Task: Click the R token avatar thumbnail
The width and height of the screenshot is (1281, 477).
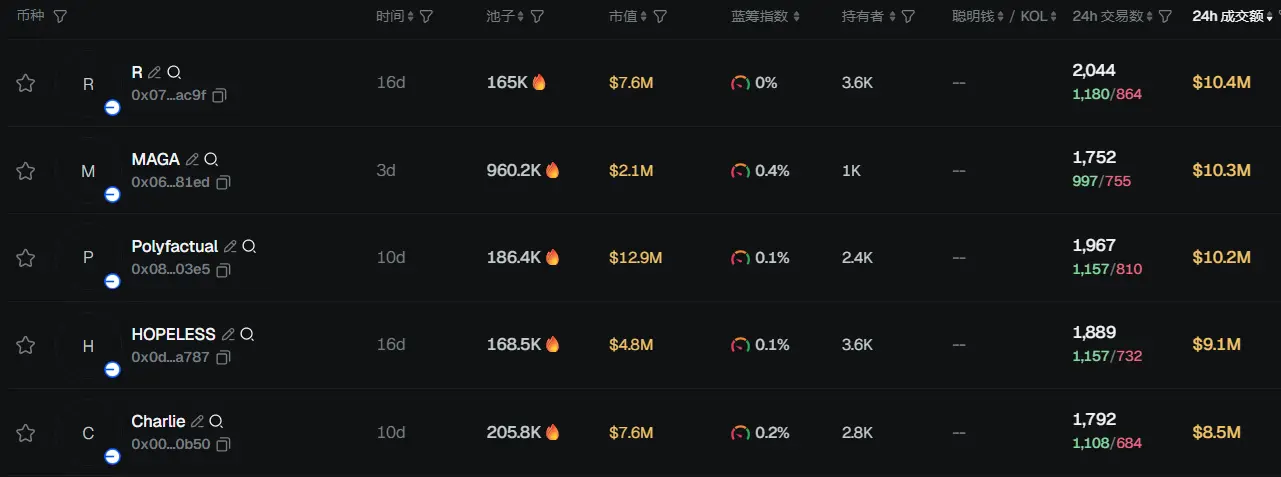Action: click(x=89, y=84)
